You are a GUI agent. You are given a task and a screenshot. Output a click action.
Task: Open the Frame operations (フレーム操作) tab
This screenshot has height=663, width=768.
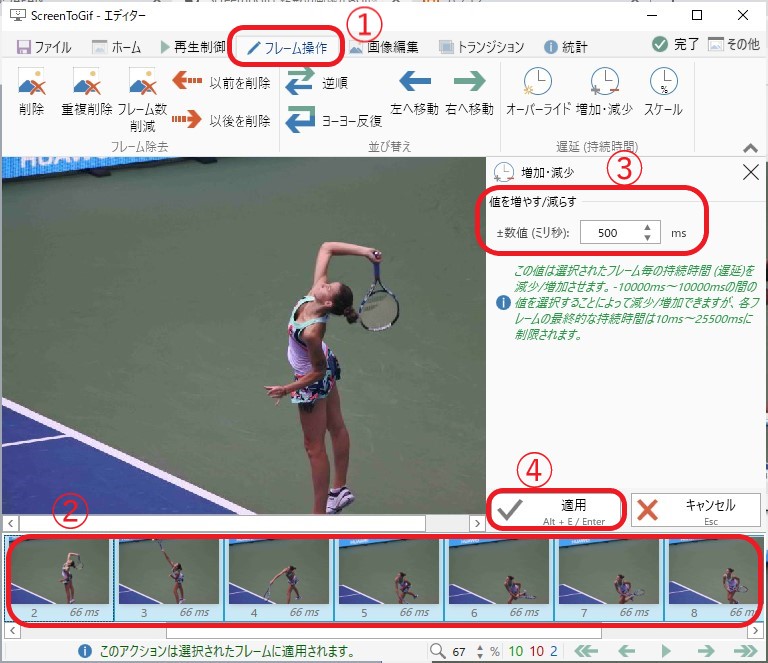(287, 47)
